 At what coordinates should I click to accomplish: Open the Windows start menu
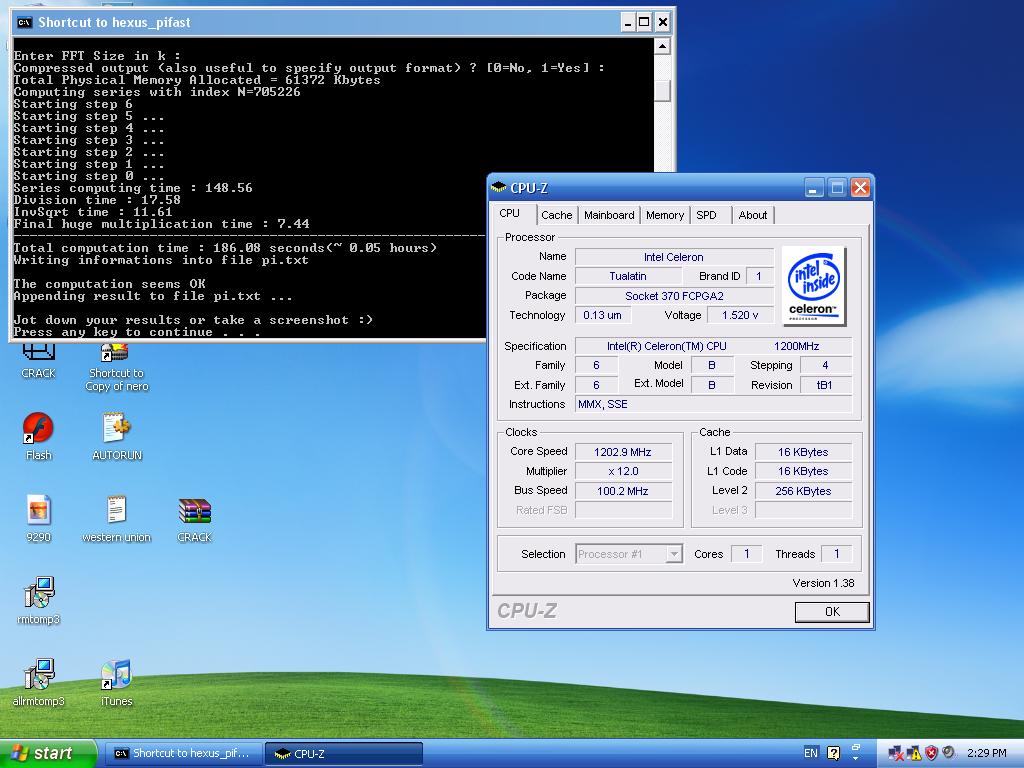[47, 753]
